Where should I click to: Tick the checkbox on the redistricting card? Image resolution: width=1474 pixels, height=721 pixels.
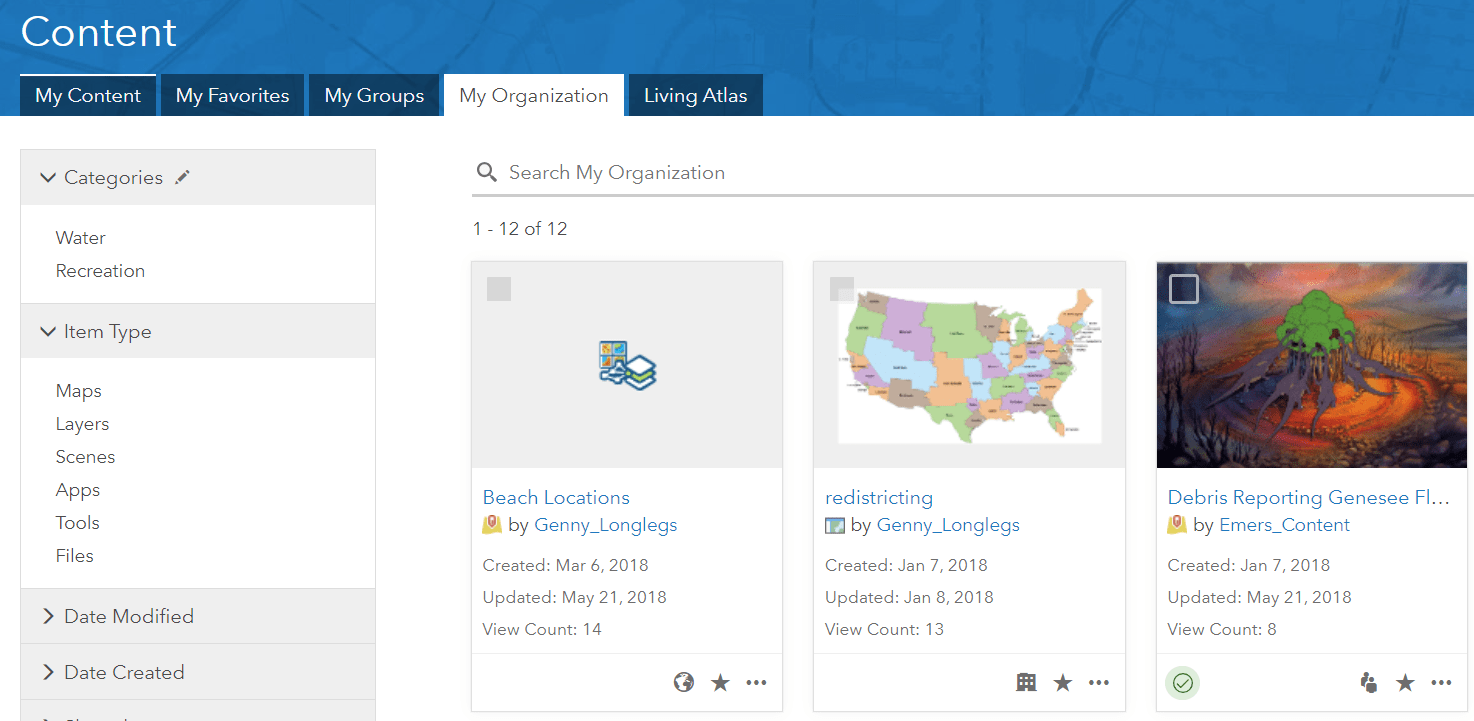click(842, 289)
